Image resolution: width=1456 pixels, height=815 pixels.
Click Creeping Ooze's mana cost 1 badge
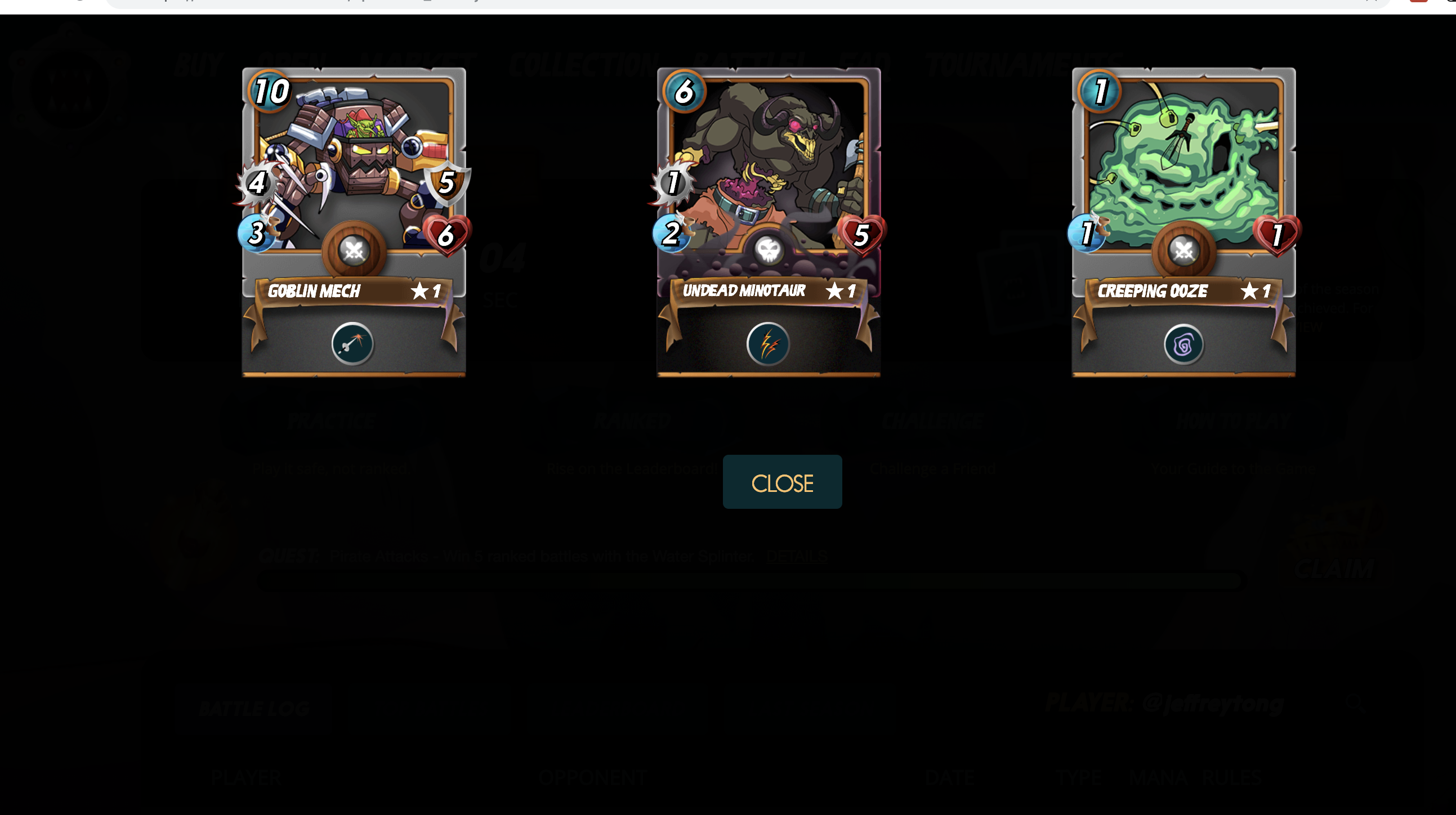(1100, 91)
